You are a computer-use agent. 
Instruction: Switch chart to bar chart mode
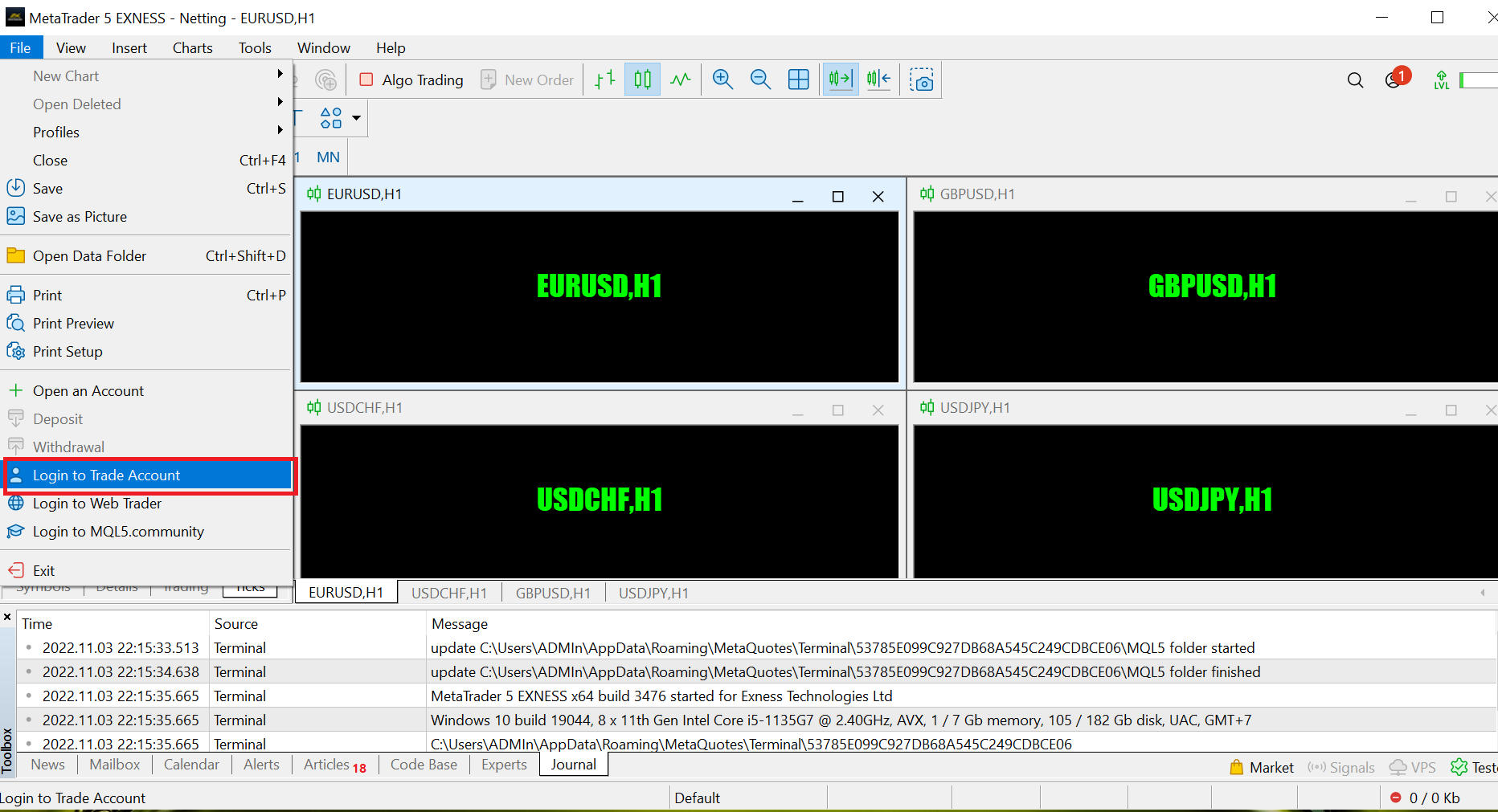pos(604,80)
